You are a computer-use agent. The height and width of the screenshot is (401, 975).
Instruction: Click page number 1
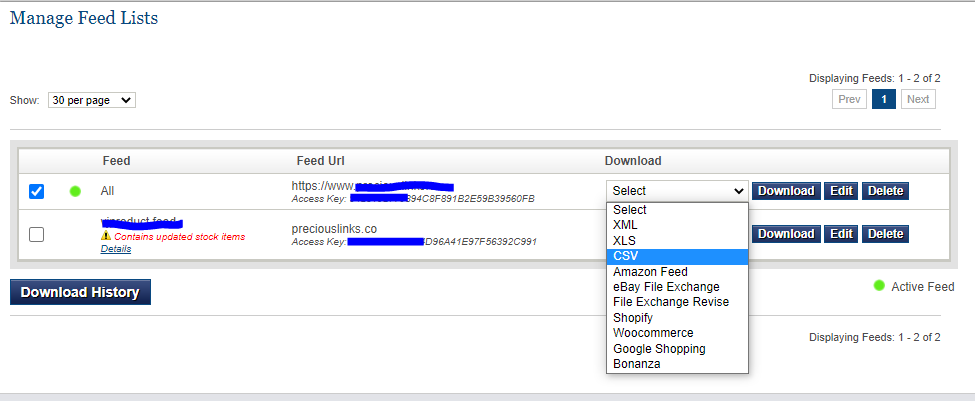(883, 99)
